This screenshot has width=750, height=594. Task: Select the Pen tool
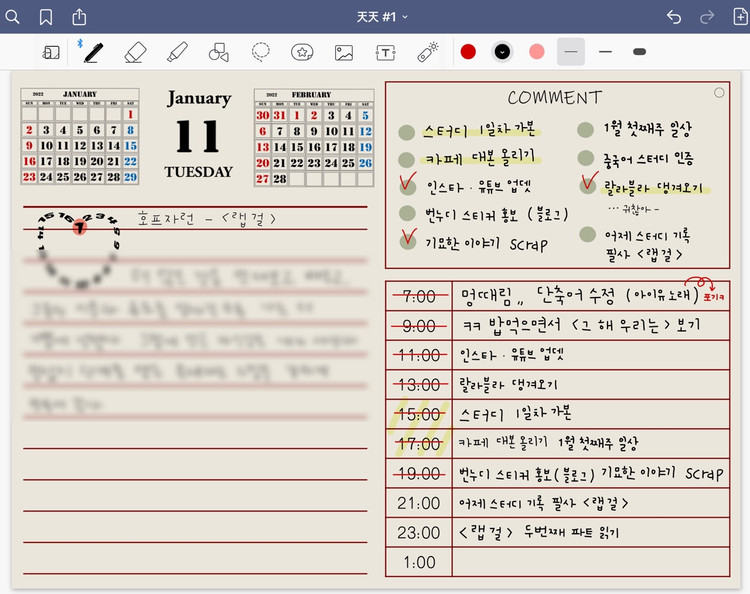pyautogui.click(x=94, y=52)
